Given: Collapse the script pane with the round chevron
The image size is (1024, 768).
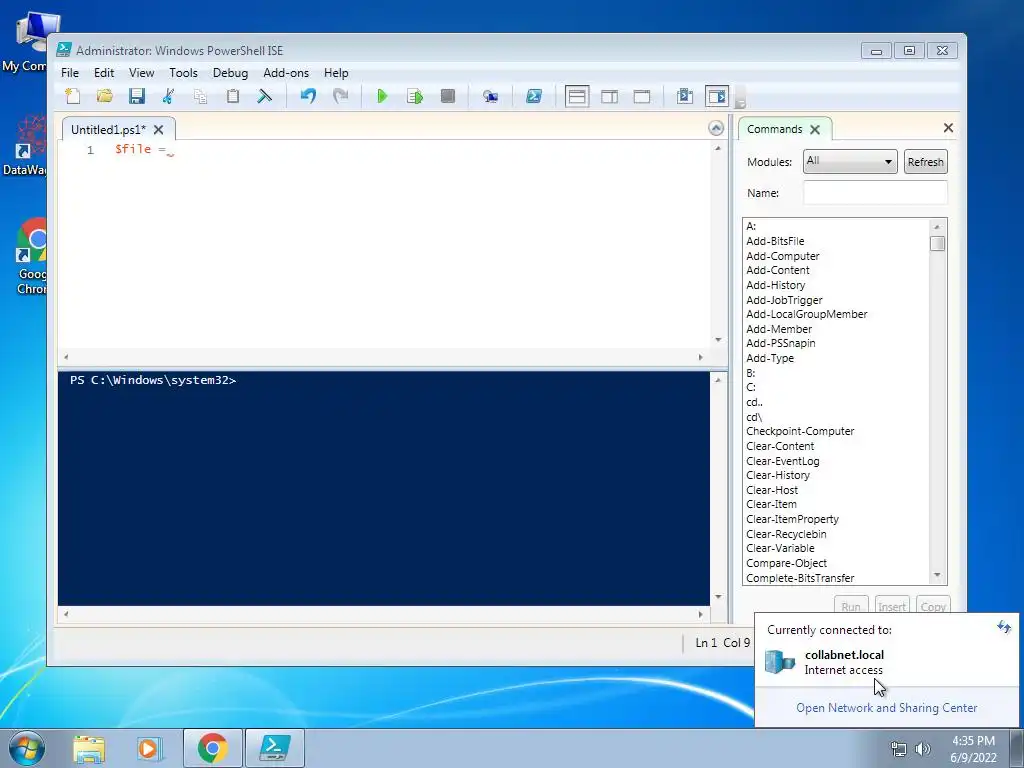Looking at the screenshot, I should (716, 128).
